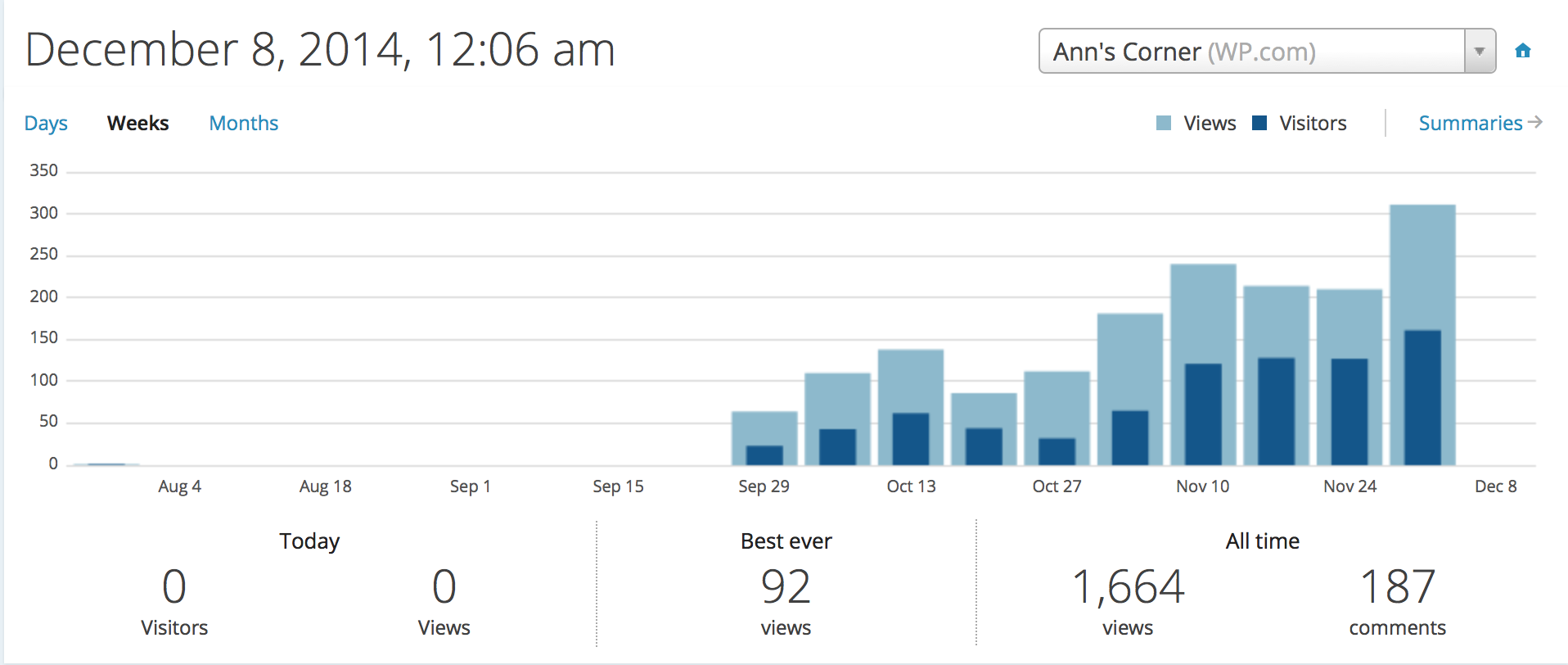Screen dimensions: 1568x665
Task: Select the Weeks tab
Action: (x=137, y=123)
